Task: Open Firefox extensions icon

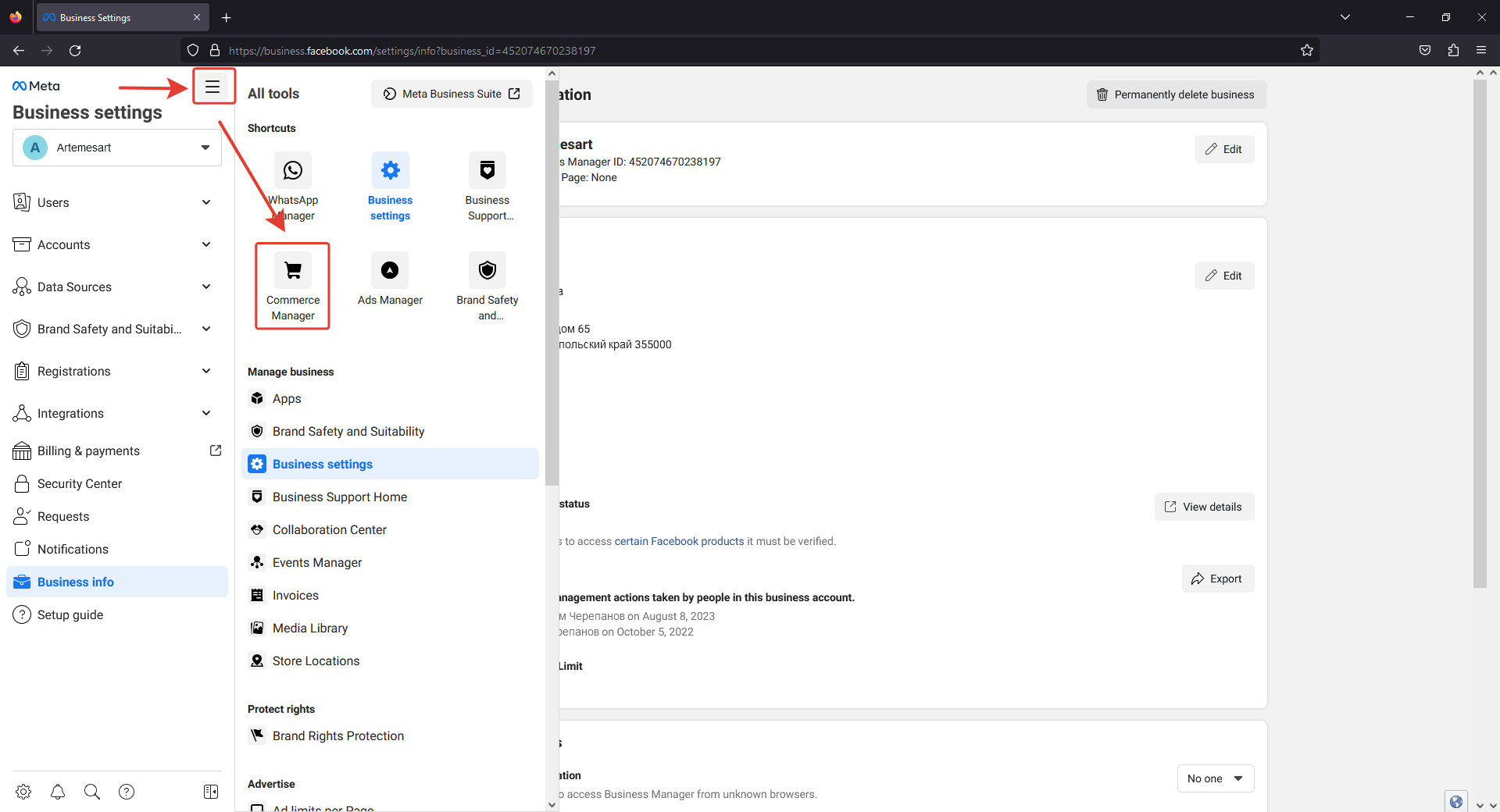Action: point(1453,51)
